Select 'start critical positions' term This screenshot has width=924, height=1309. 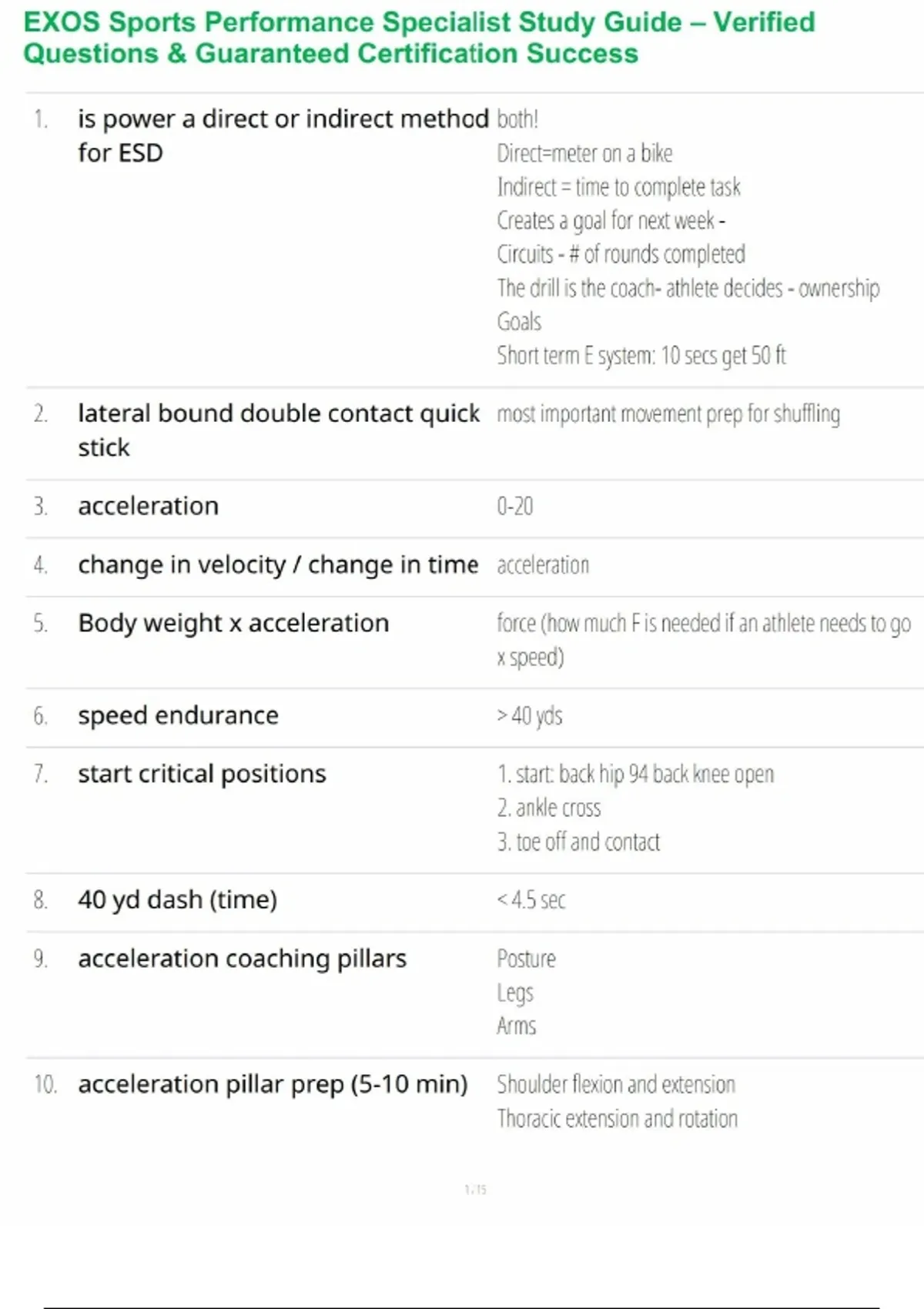click(x=202, y=774)
